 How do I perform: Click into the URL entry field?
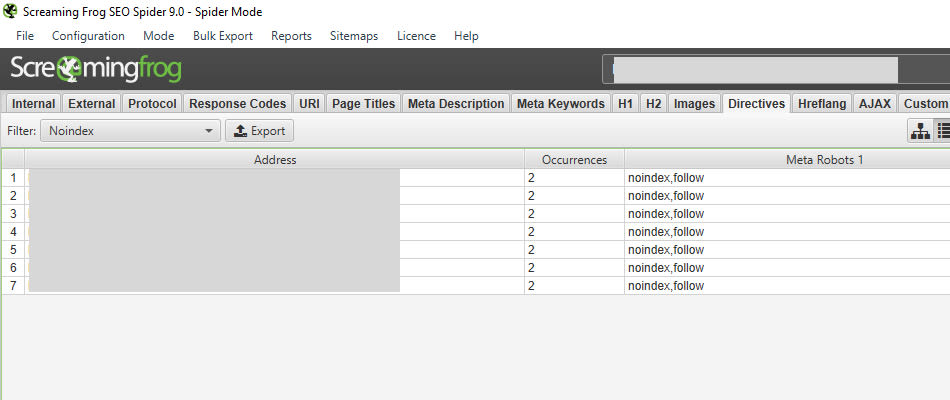[755, 69]
